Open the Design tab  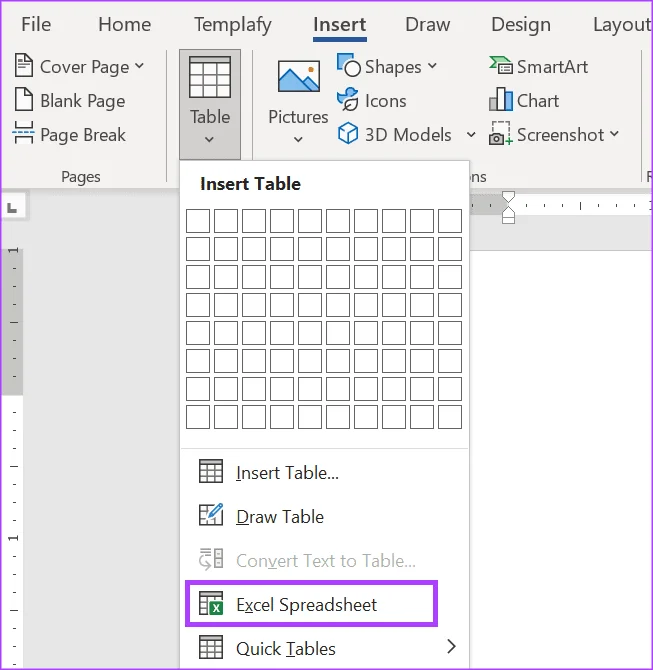point(521,25)
